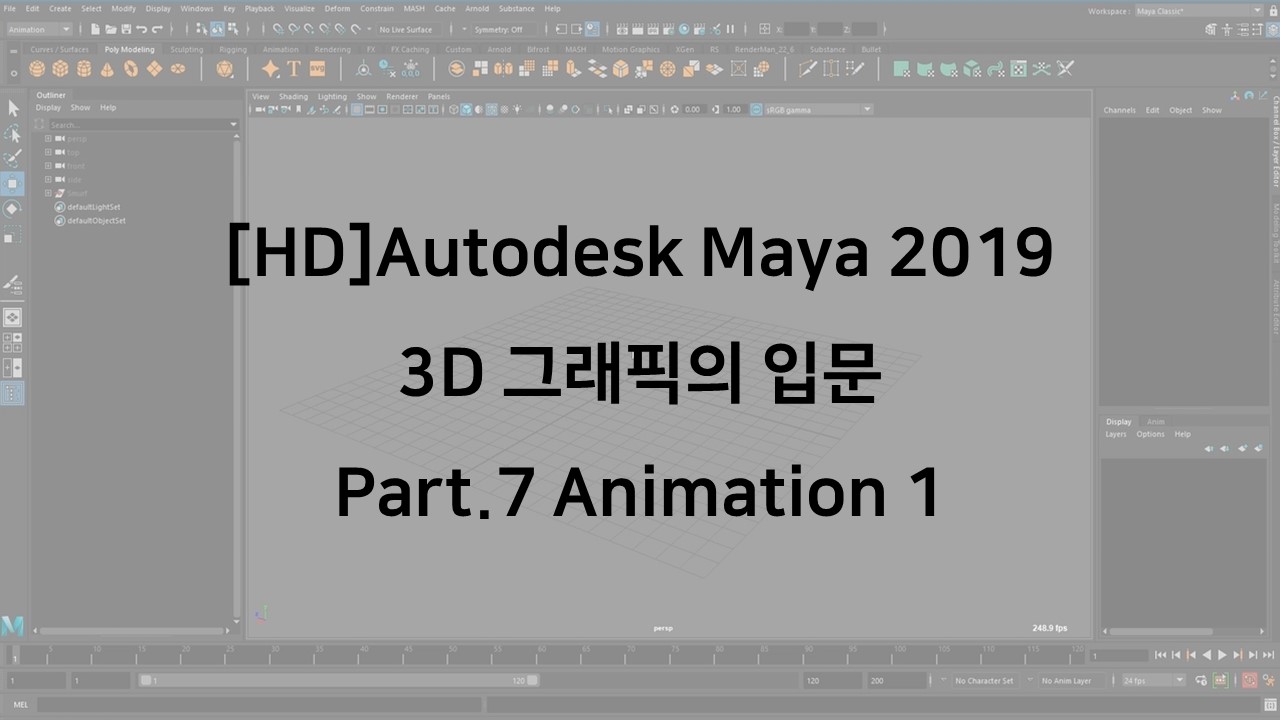Click the range slider bar
The height and width of the screenshot is (720, 1280).
(339, 680)
